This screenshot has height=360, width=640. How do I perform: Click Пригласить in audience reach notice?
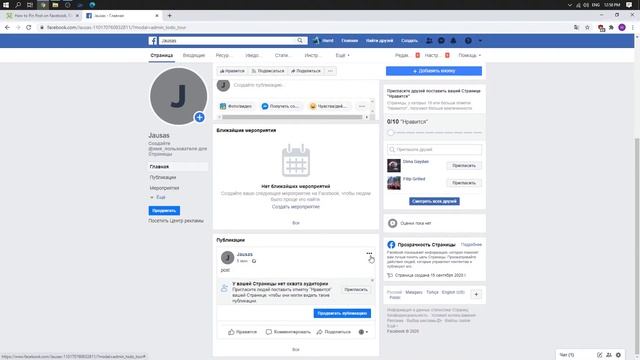pyautogui.click(x=356, y=289)
